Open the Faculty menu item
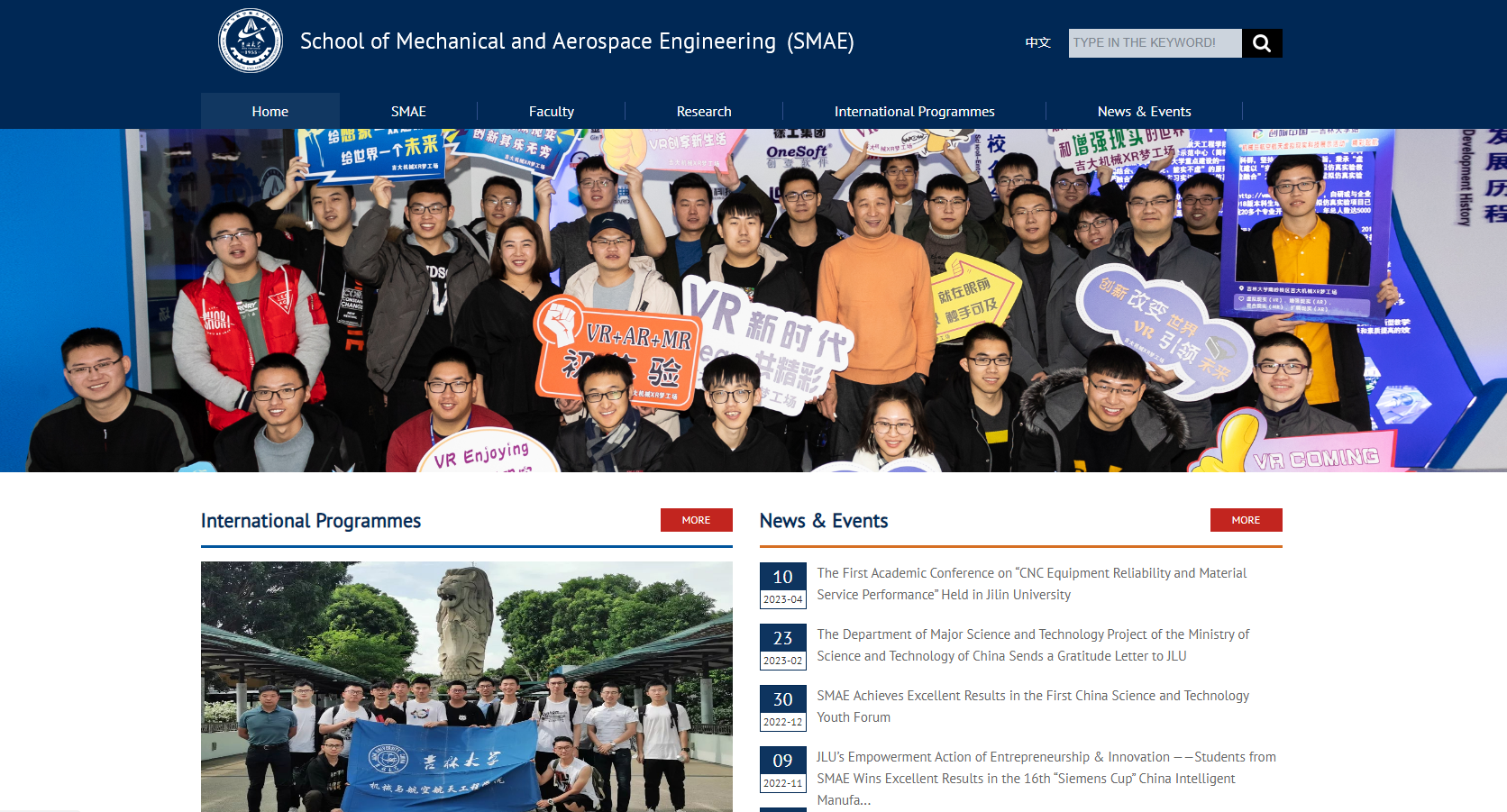Viewport: 1507px width, 812px height. tap(551, 112)
